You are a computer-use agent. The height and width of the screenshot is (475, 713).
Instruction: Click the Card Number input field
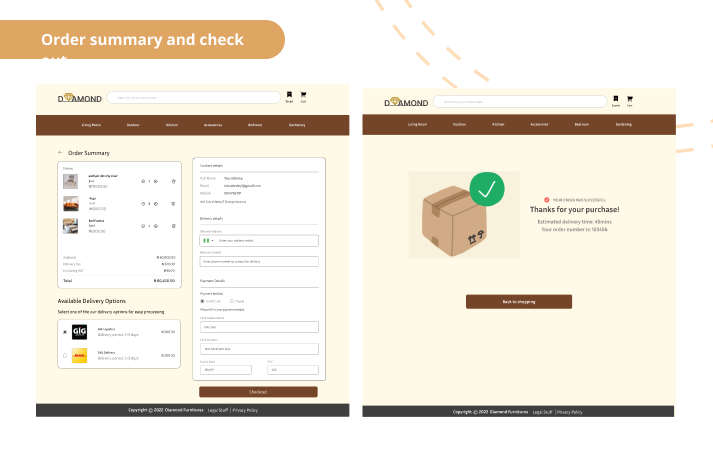point(259,348)
